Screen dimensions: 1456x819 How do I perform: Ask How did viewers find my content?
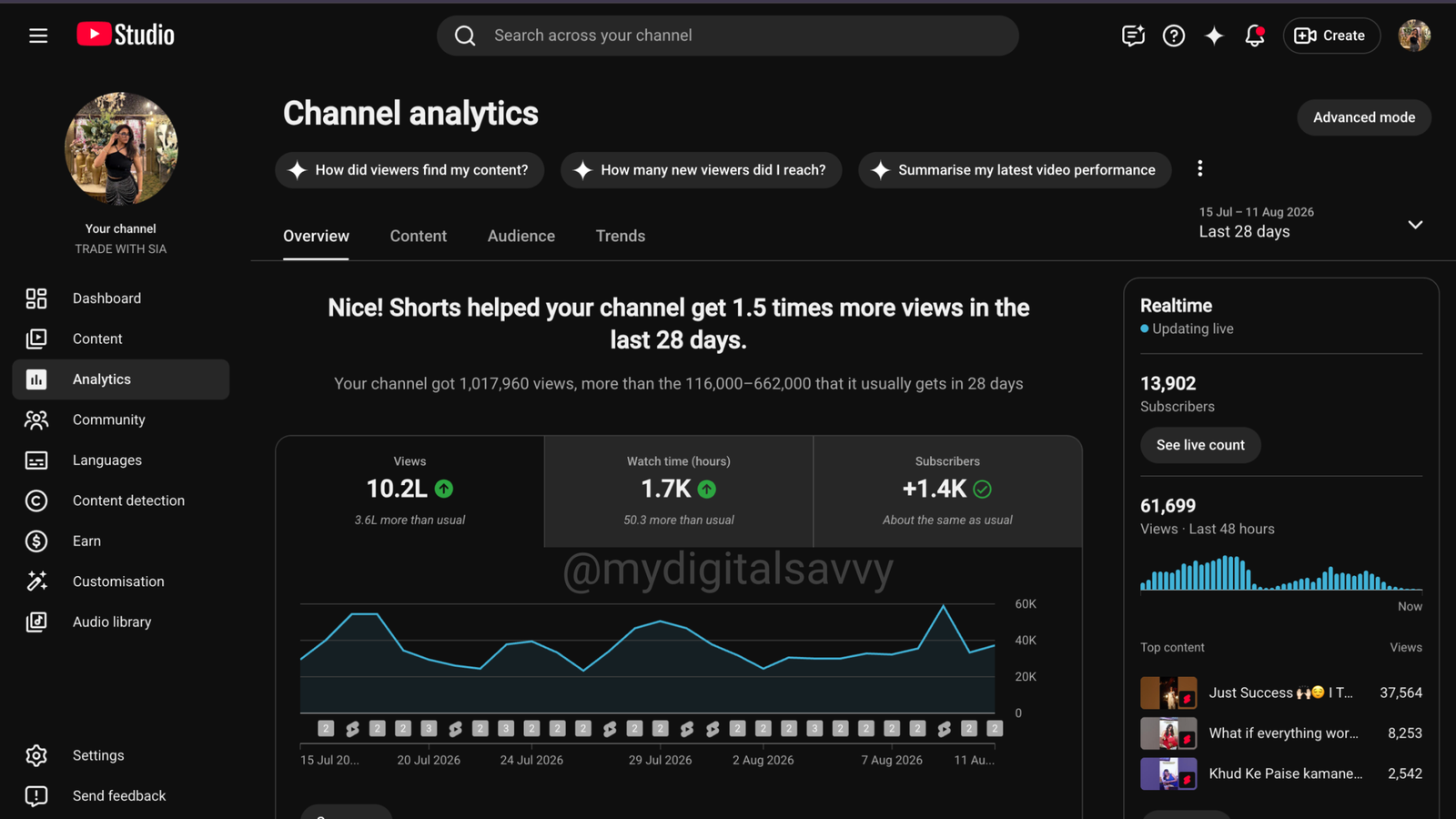point(409,170)
